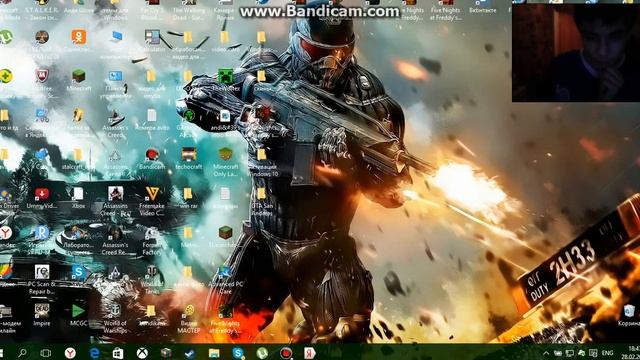This screenshot has height=360, width=640.
Task: Open Steam from the taskbar
Action: coord(190,352)
